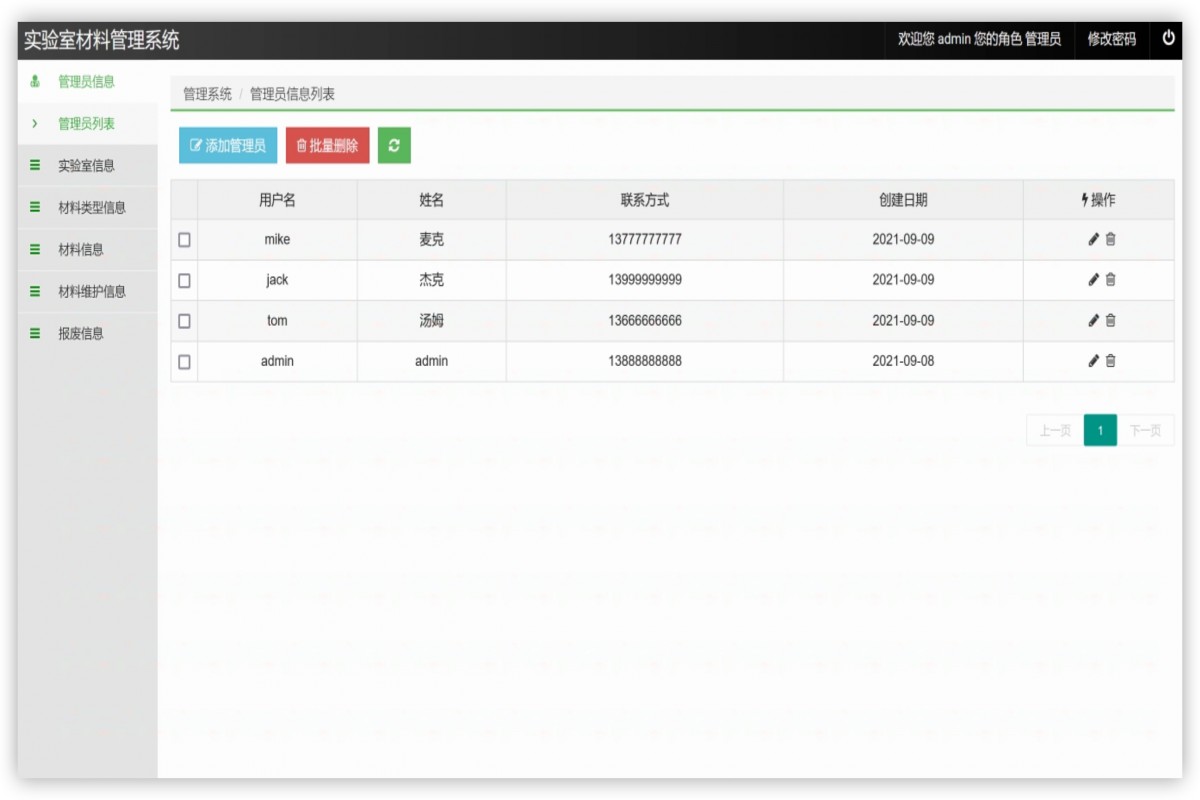Select the jack row checkbox

(x=184, y=281)
